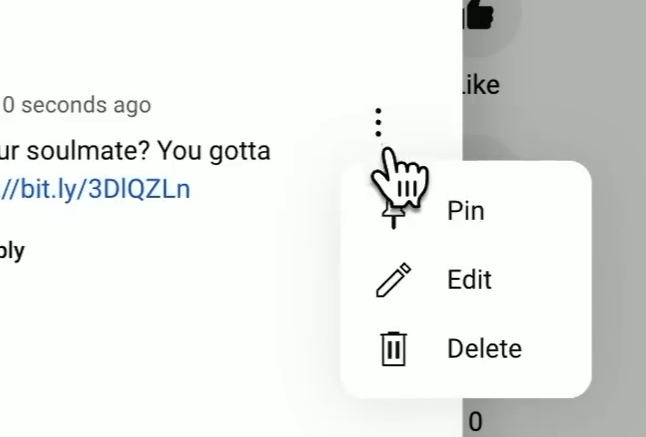Screen dimensions: 646x437
Task: Open the bit.ly/3DlQZLn link
Action: (95, 189)
